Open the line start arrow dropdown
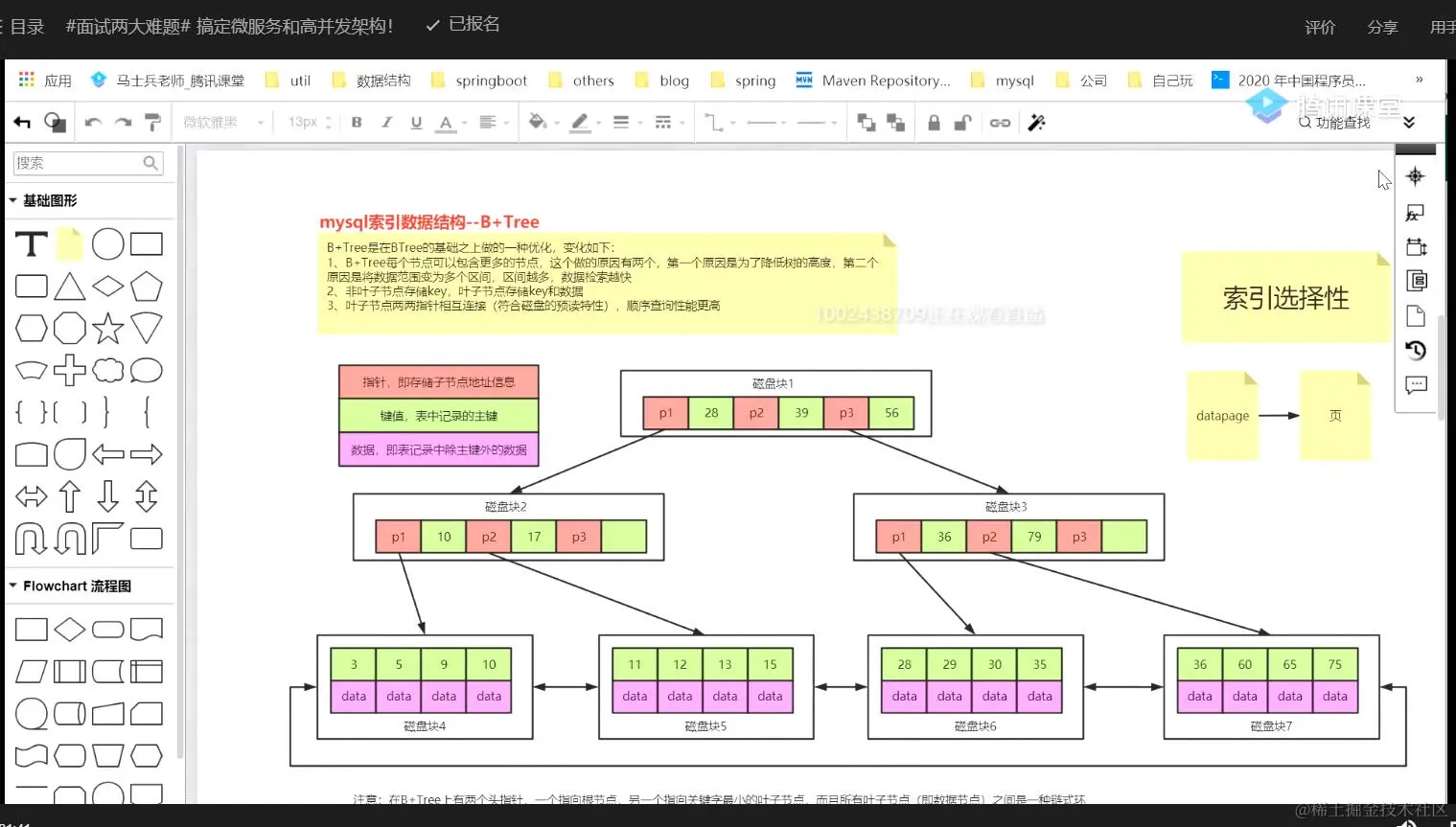 (767, 122)
